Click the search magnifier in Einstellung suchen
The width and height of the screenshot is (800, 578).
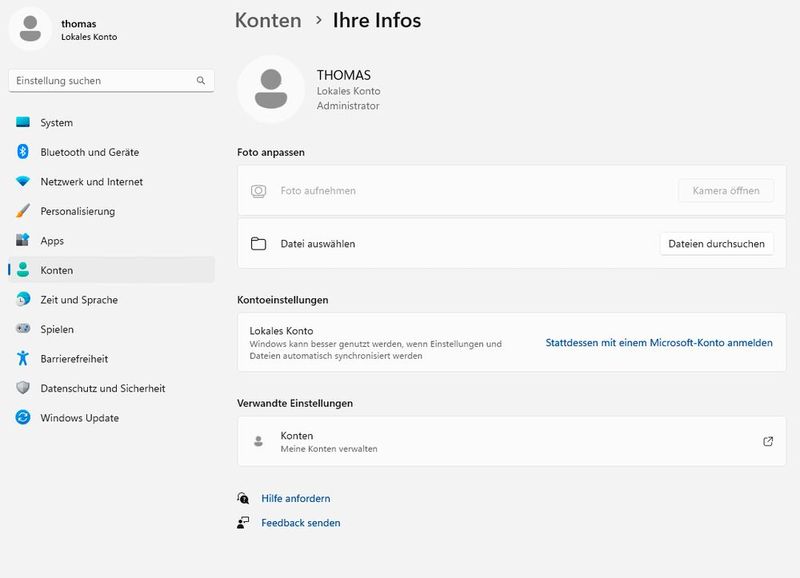pyautogui.click(x=202, y=80)
